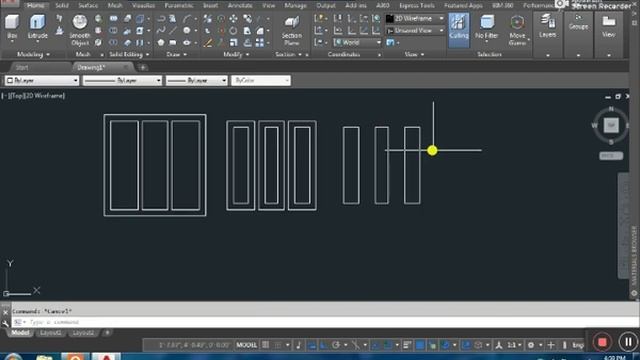Switch to the Surface ribbon tab
The width and height of the screenshot is (640, 360).
(88, 6)
